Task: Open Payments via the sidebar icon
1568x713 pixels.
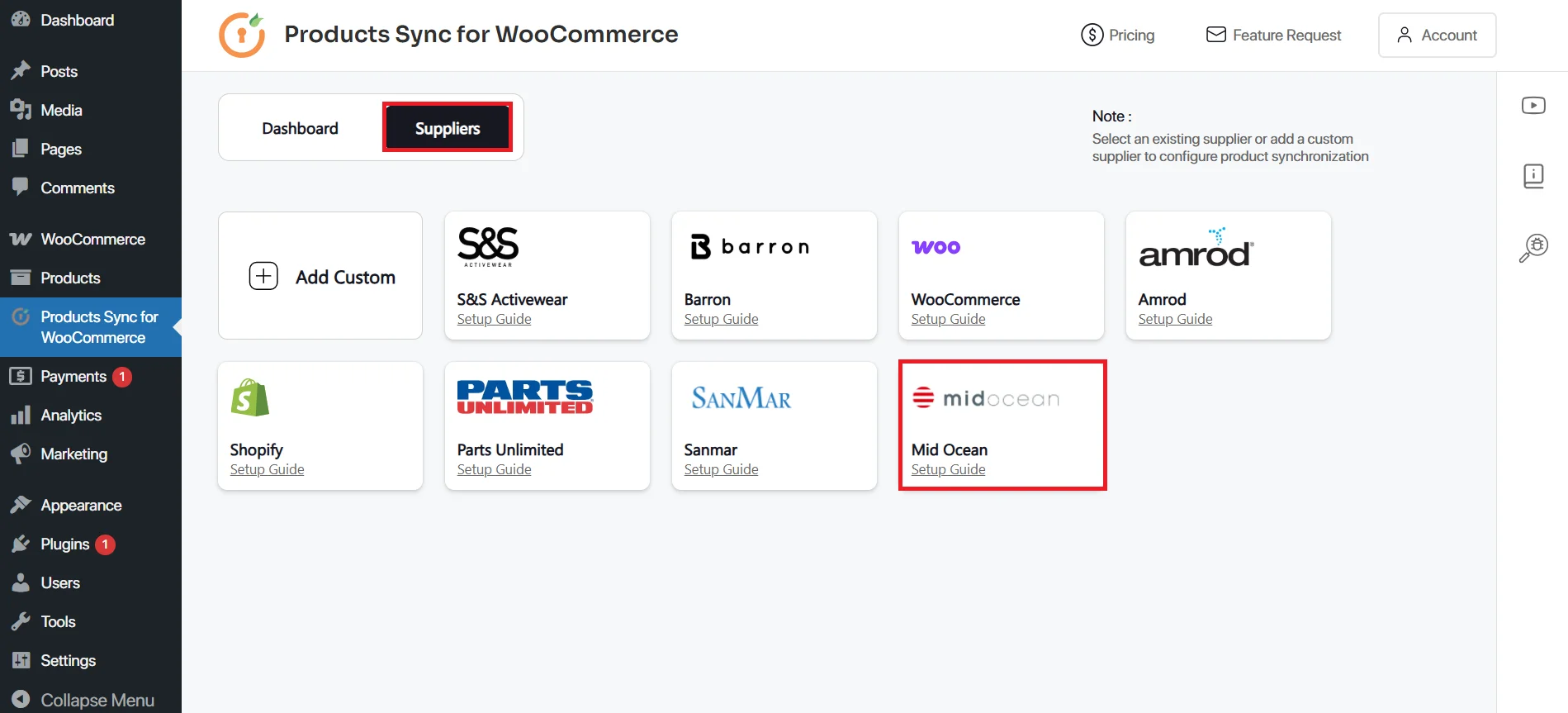Action: (x=21, y=376)
